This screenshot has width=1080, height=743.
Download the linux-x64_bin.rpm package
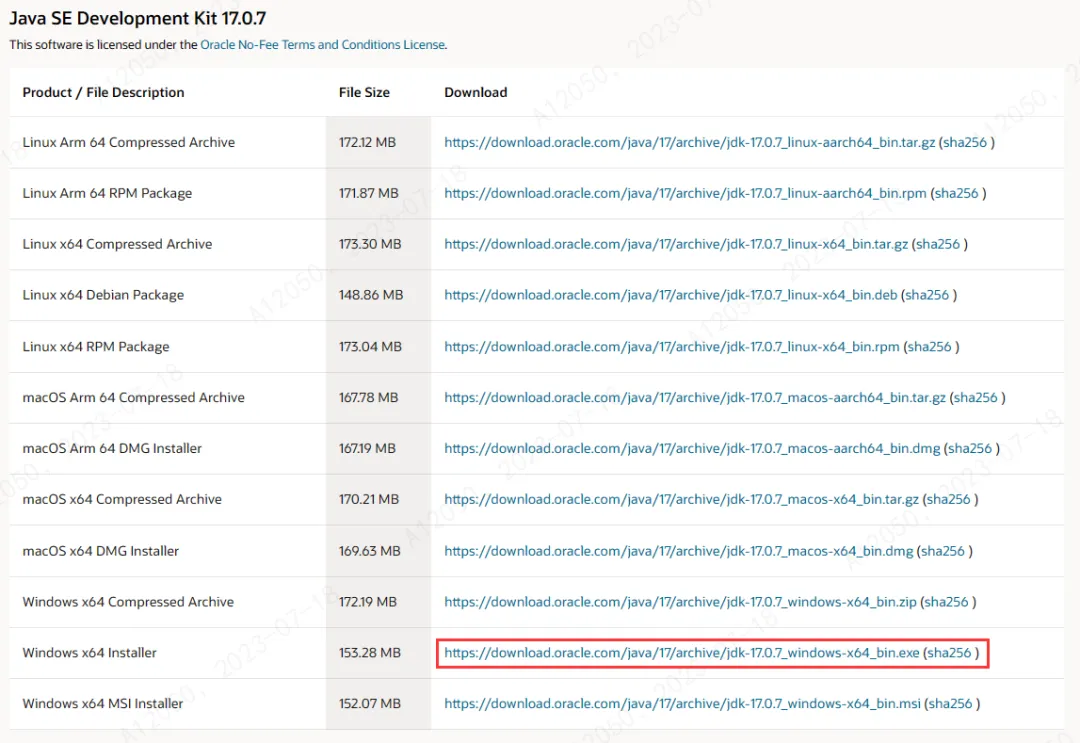(x=672, y=347)
